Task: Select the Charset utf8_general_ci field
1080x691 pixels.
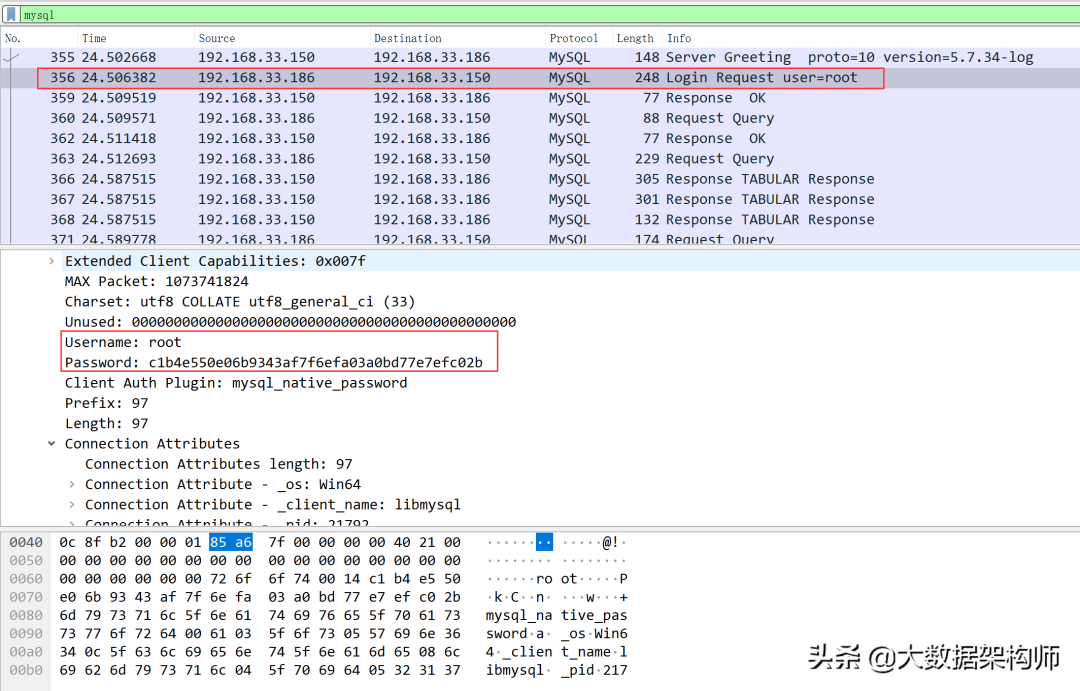Action: (x=240, y=302)
